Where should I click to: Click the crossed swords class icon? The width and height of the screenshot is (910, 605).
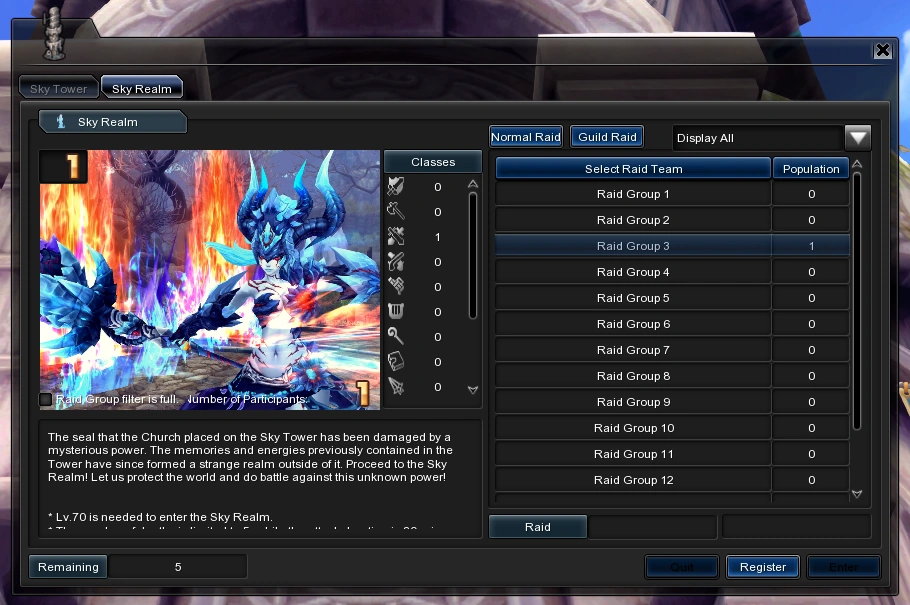pyautogui.click(x=396, y=237)
